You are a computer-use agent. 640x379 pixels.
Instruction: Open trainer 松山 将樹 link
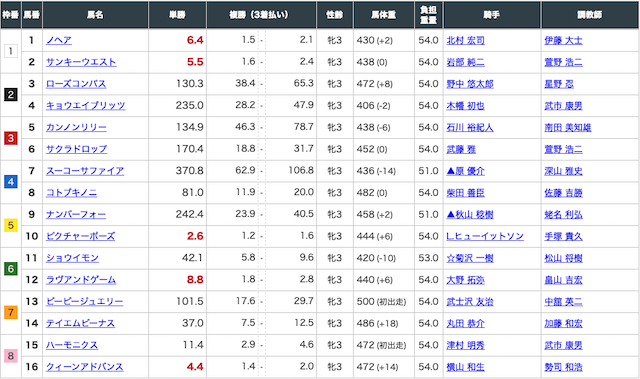coord(563,258)
